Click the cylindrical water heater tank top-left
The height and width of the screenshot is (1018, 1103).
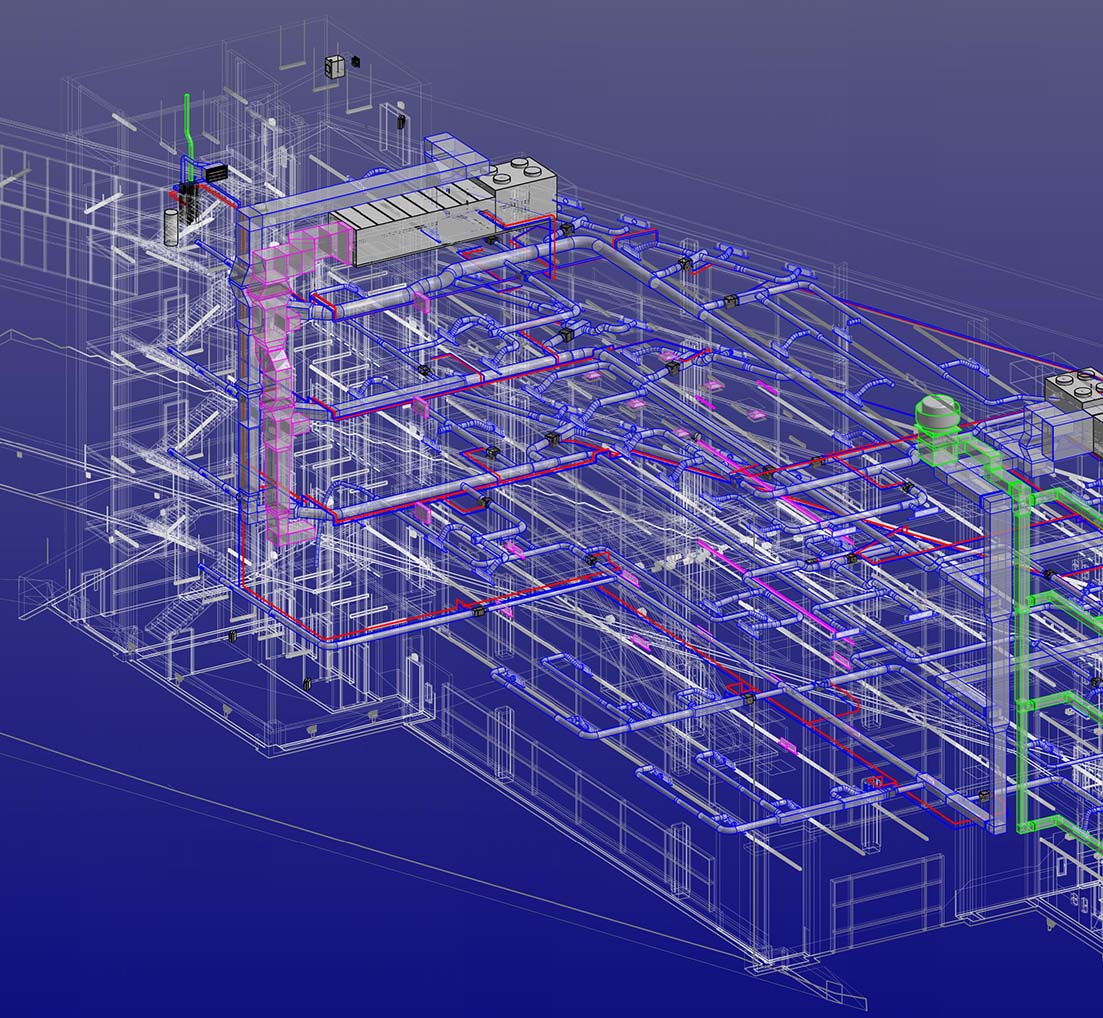coord(172,225)
